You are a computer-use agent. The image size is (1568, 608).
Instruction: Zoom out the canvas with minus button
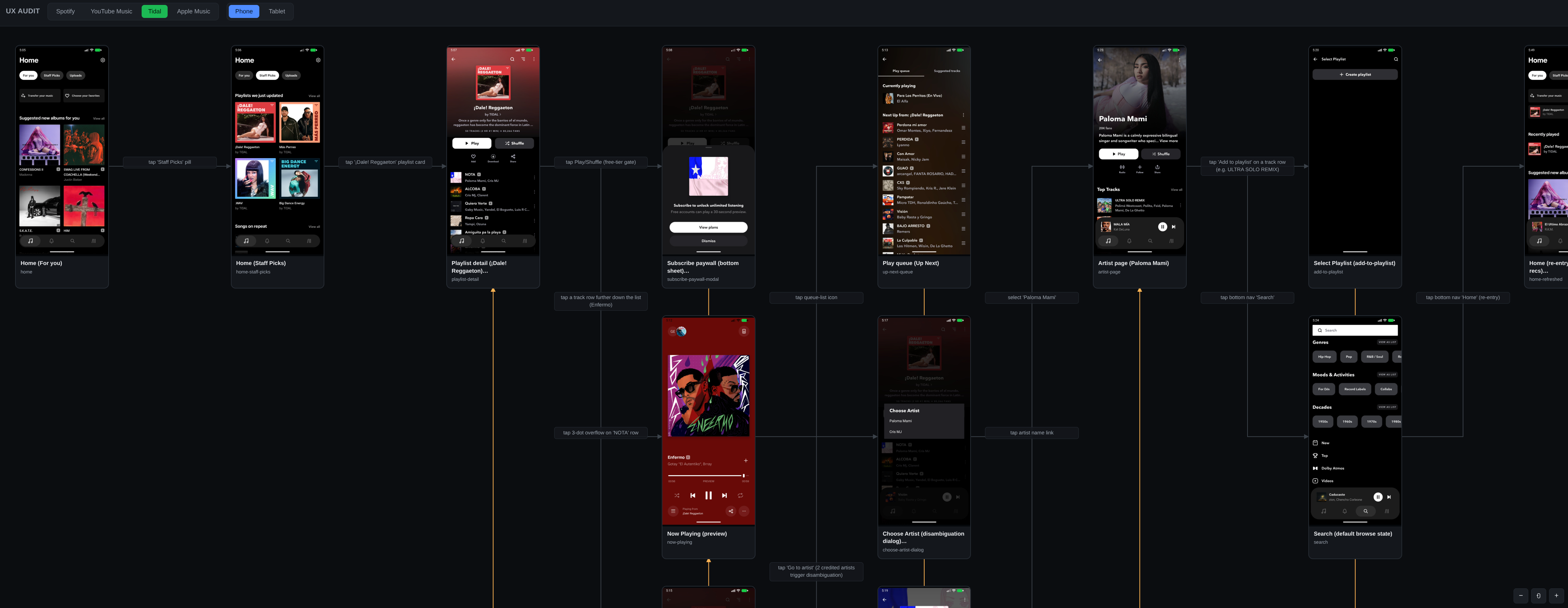pos(1521,595)
